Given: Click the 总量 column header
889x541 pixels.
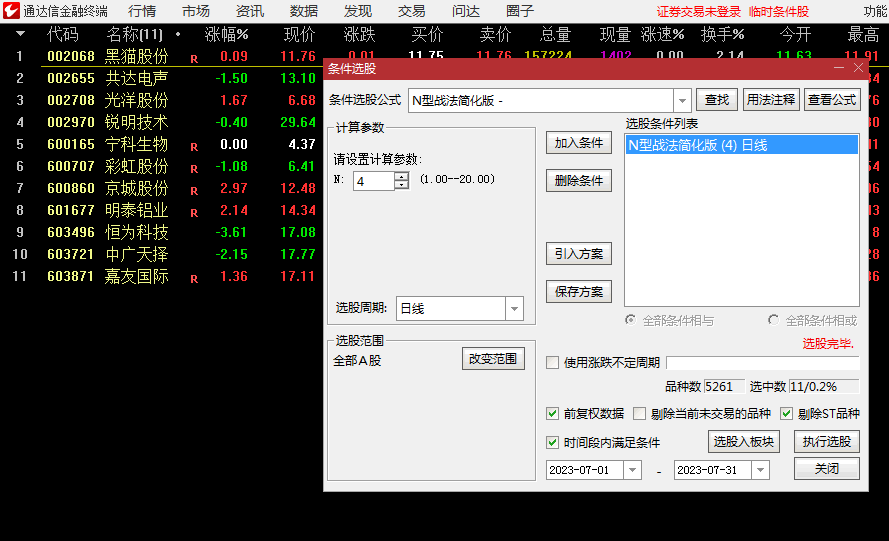Looking at the screenshot, I should pyautogui.click(x=554, y=35).
